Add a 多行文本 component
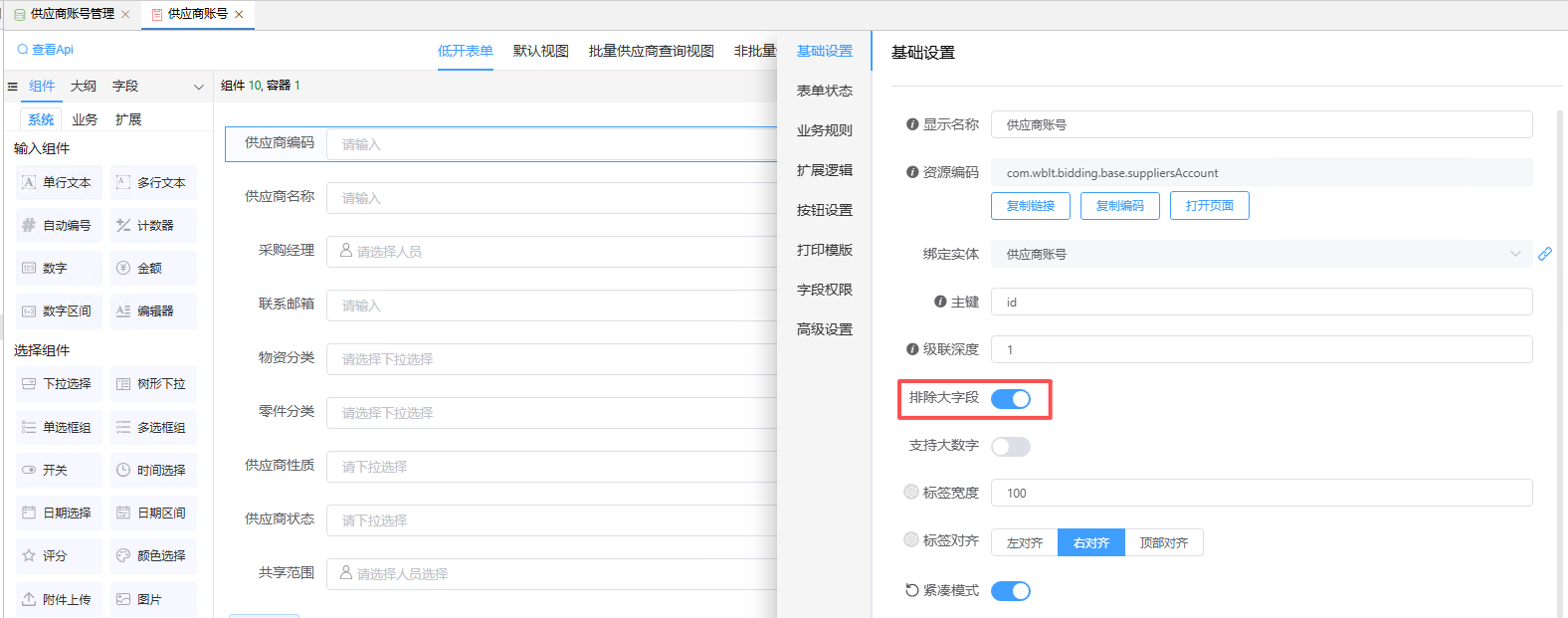The width and height of the screenshot is (1568, 618). [x=153, y=182]
